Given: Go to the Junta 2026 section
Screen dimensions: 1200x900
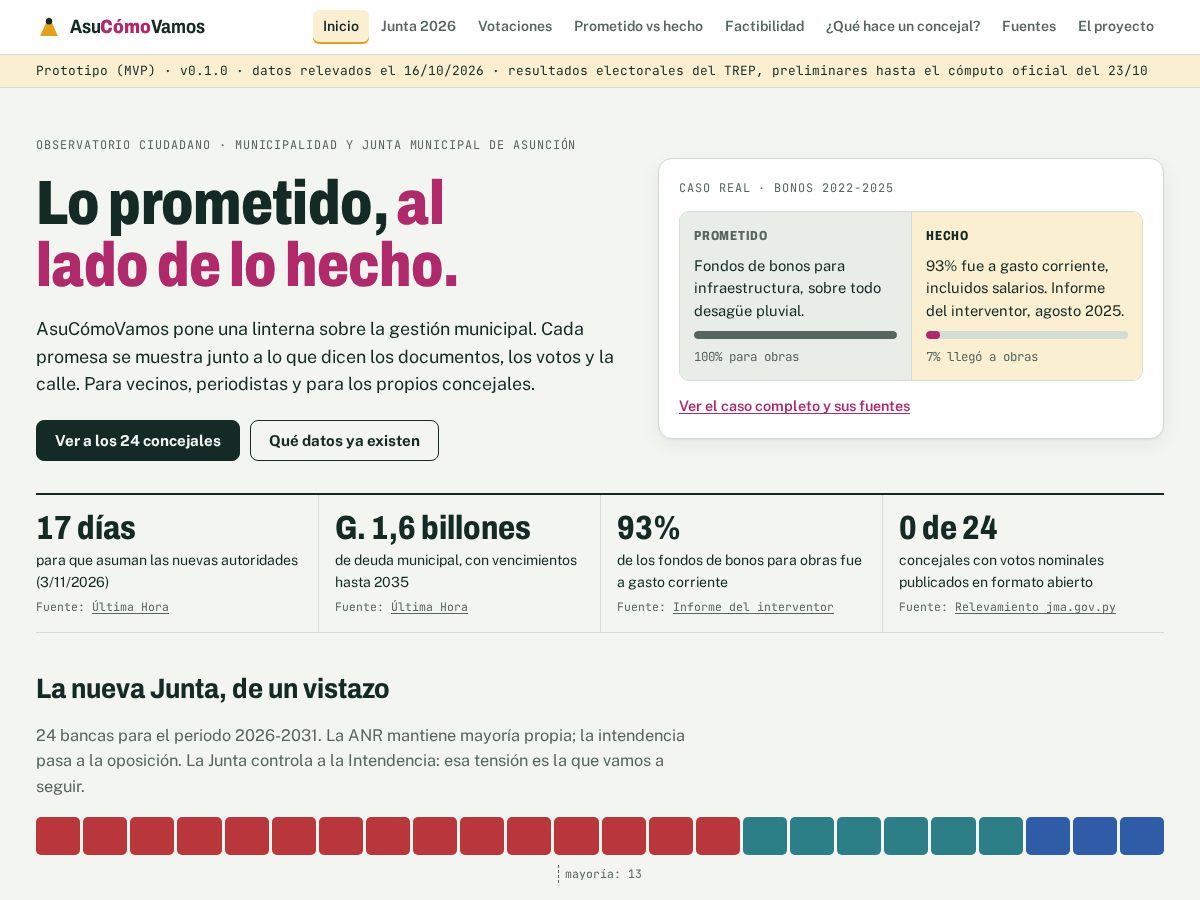Looking at the screenshot, I should click(x=418, y=26).
